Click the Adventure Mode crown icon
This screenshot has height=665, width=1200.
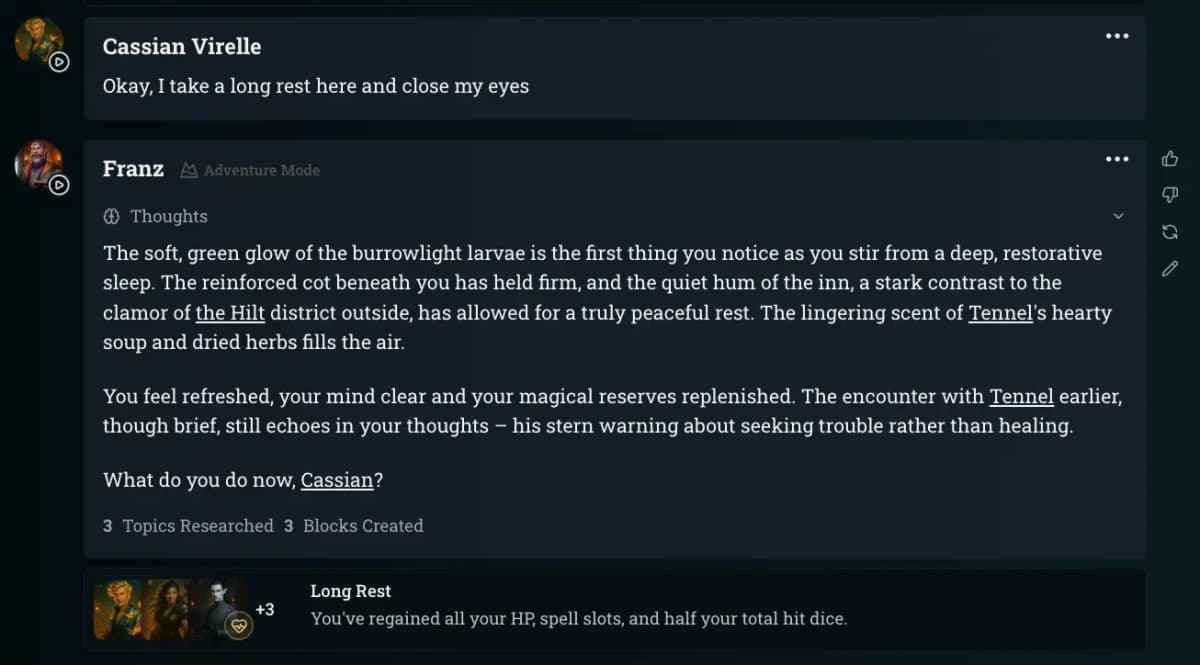tap(189, 170)
